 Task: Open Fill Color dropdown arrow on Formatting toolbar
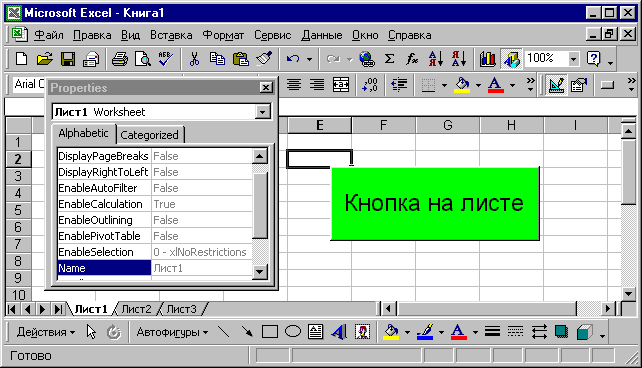point(478,85)
